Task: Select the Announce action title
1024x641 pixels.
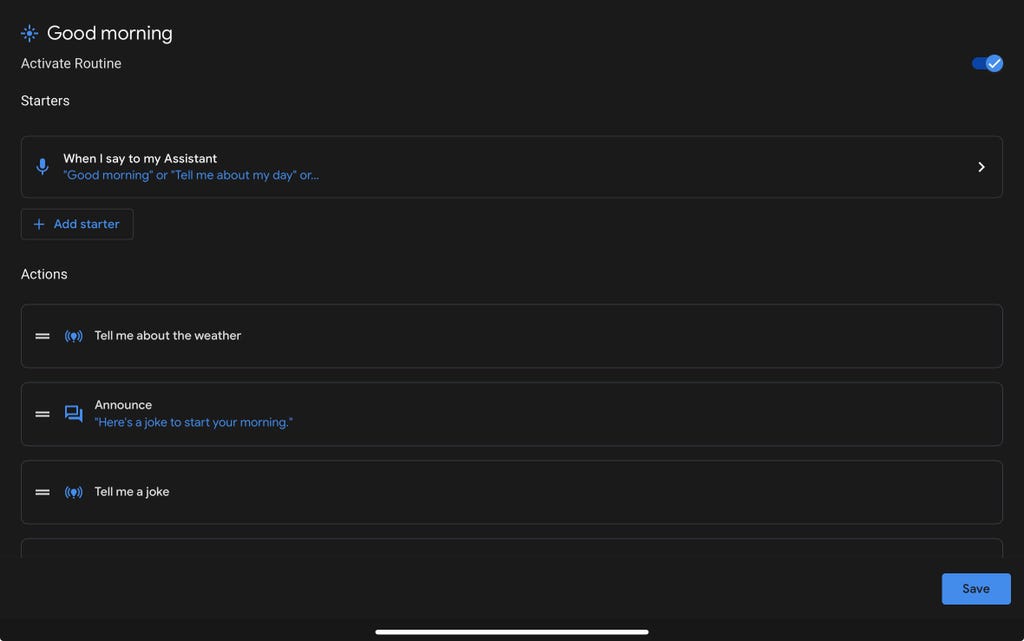Action: [x=123, y=405]
